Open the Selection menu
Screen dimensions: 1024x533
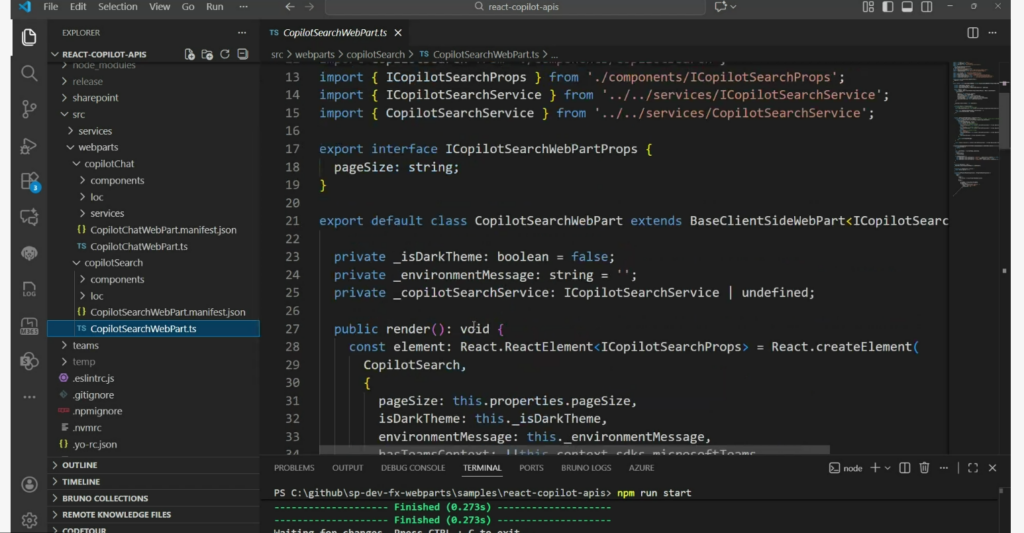117,7
